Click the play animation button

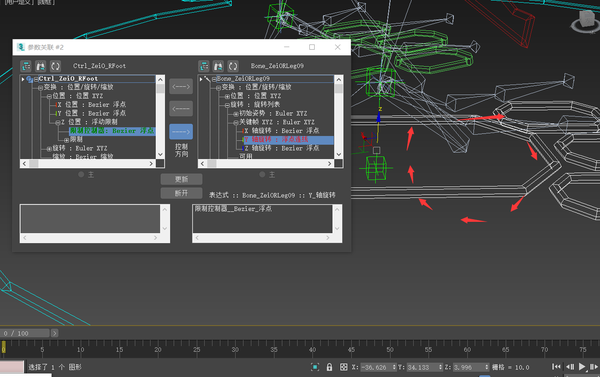click(582, 367)
